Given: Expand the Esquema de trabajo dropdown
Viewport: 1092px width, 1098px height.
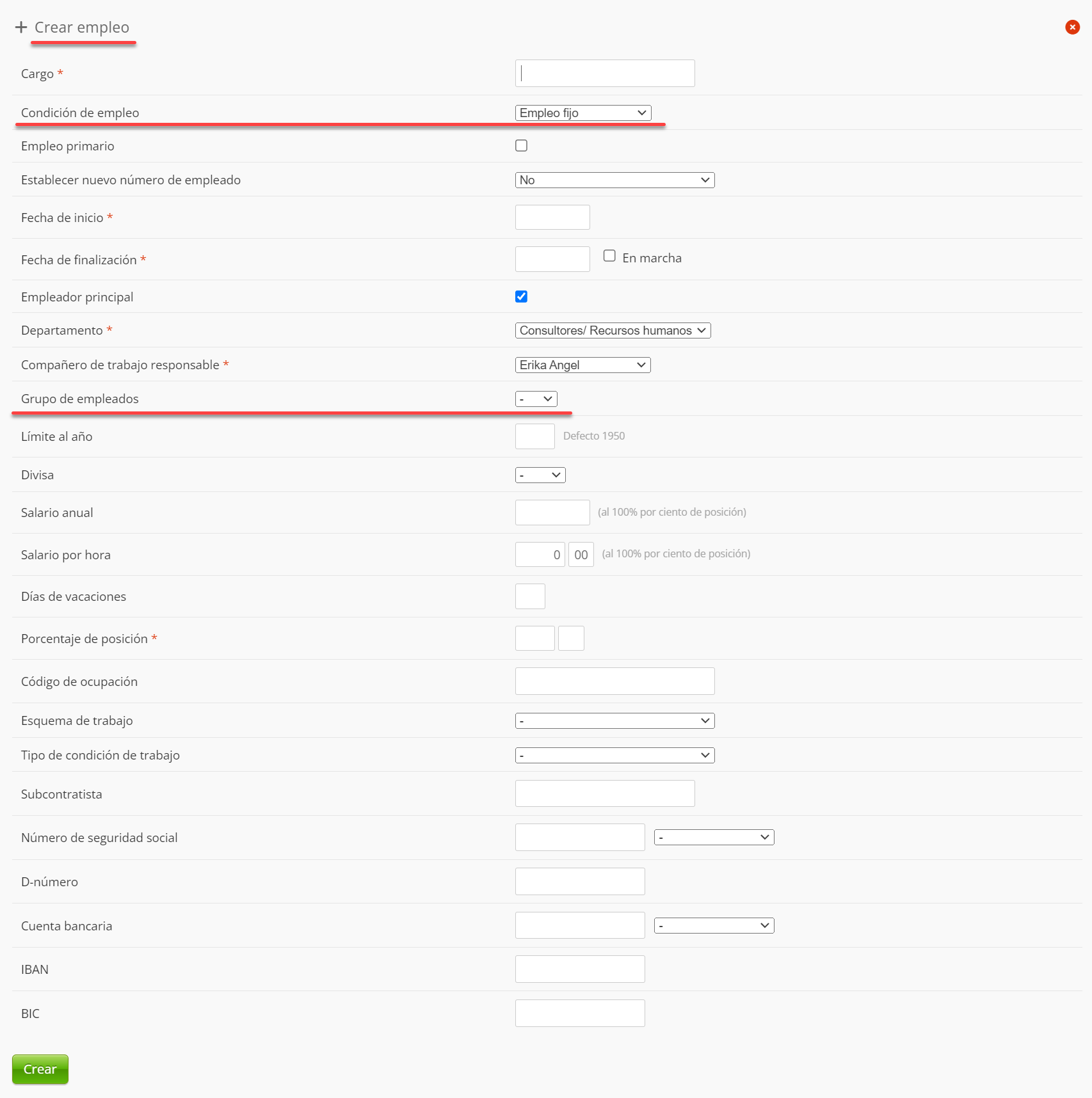Looking at the screenshot, I should coord(614,720).
